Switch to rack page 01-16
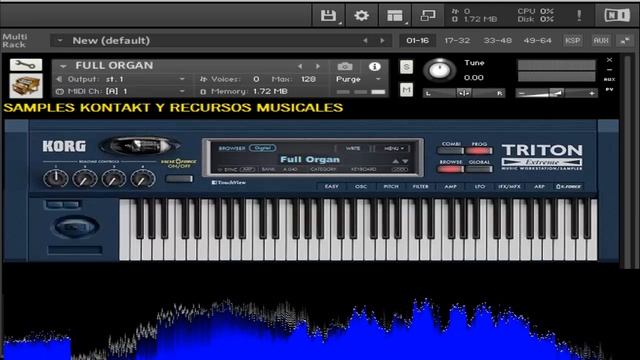The image size is (640, 360). [x=418, y=40]
